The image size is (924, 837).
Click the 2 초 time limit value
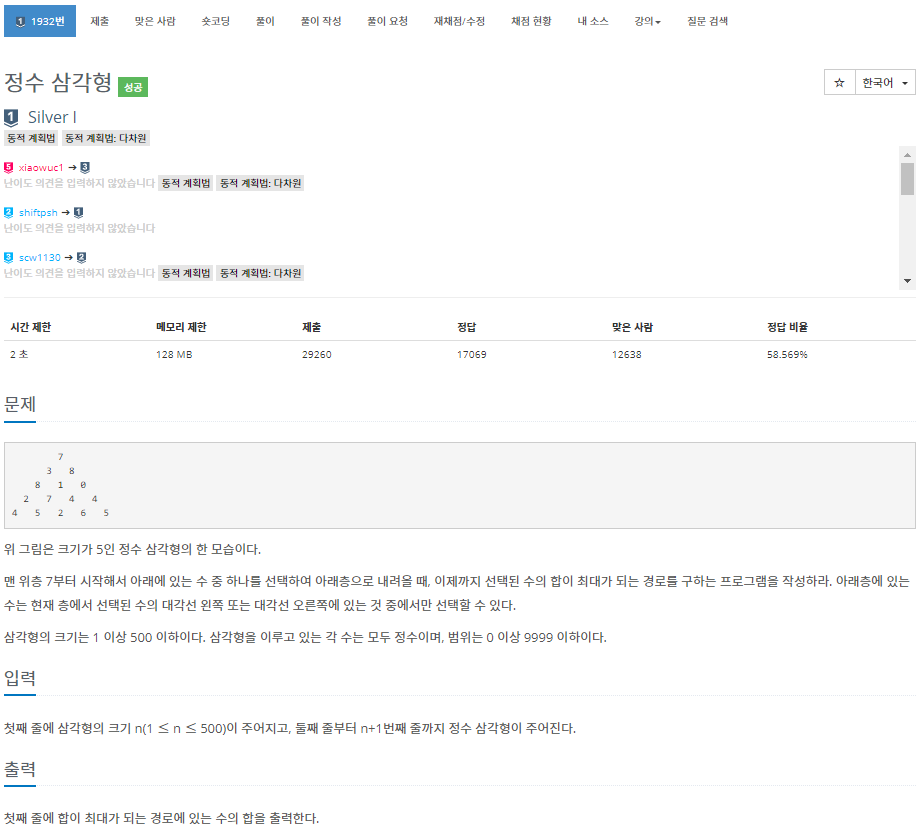19,354
